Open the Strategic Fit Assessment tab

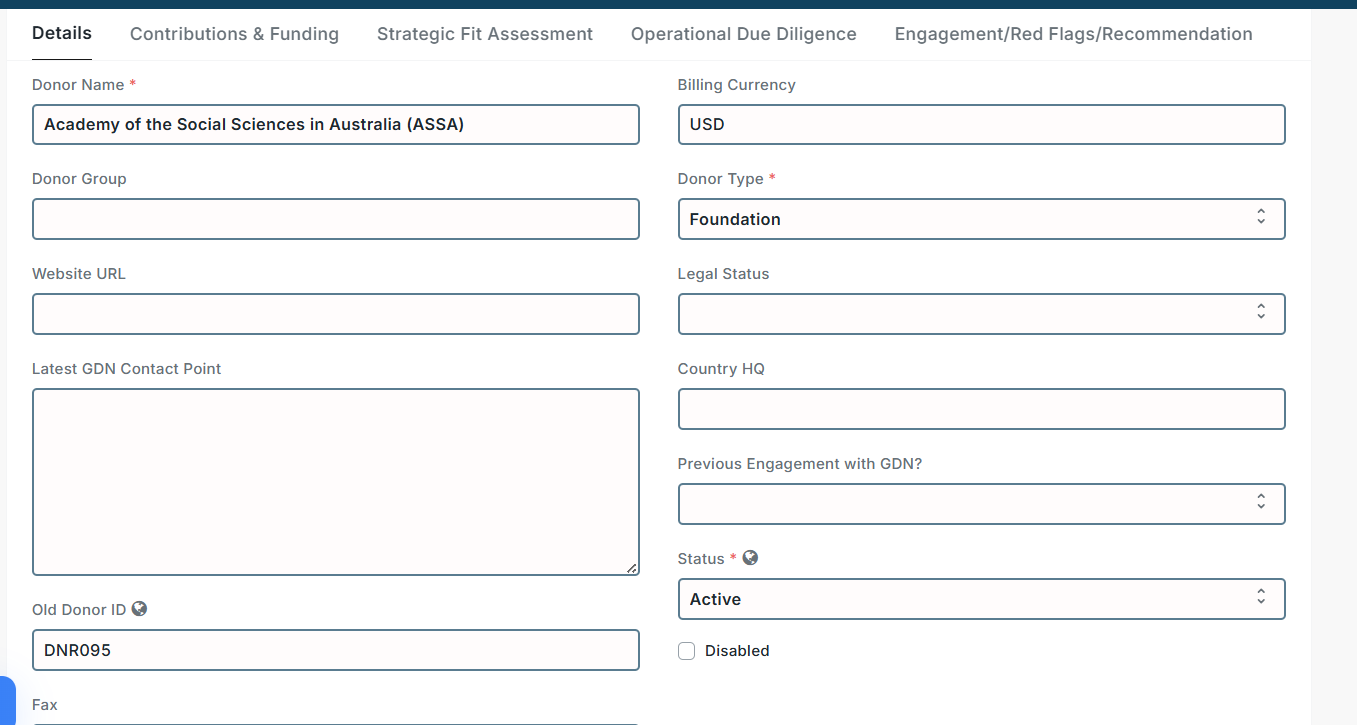tap(484, 34)
